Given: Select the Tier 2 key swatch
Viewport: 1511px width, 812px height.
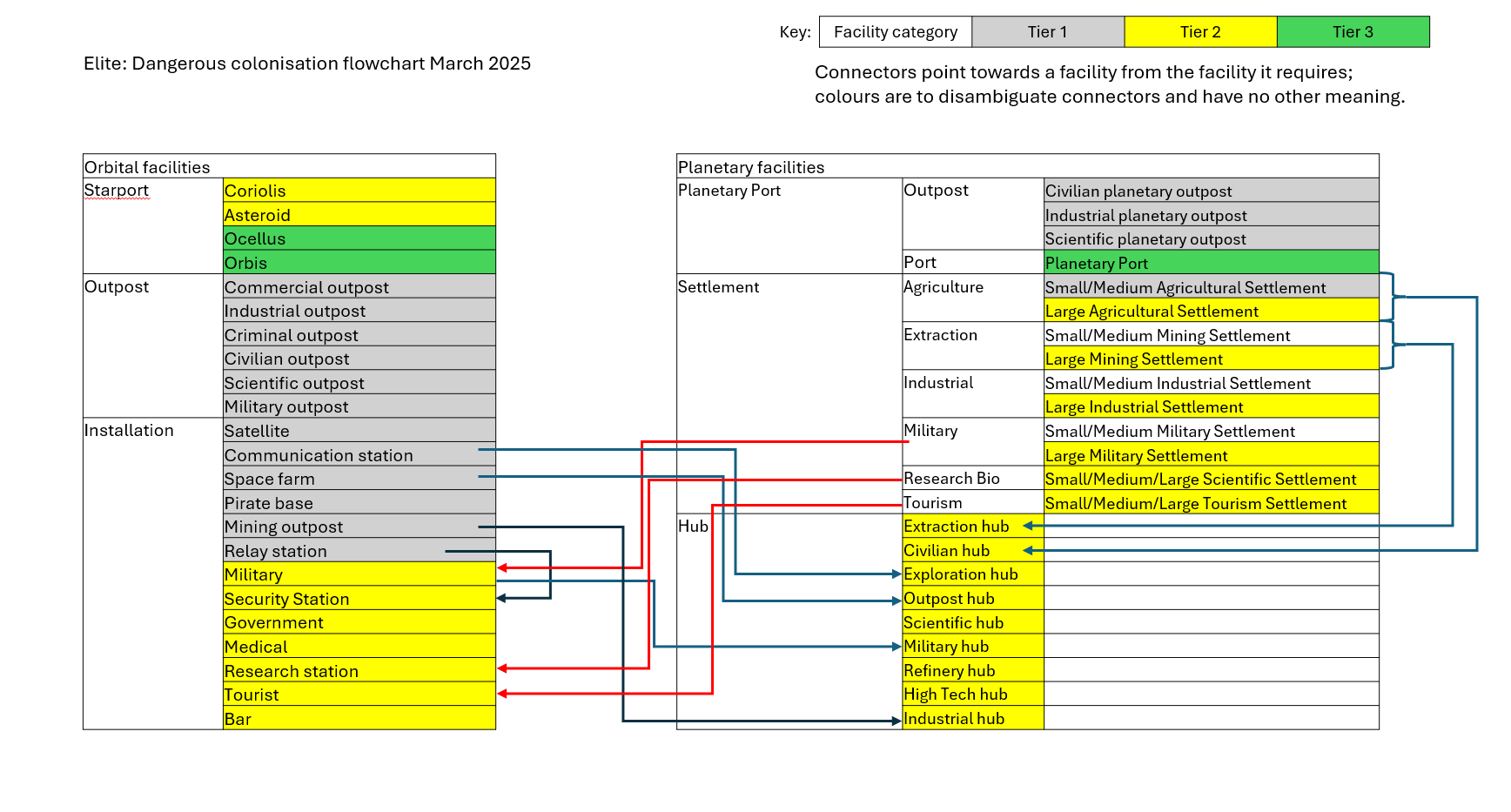Looking at the screenshot, I should 1201,31.
